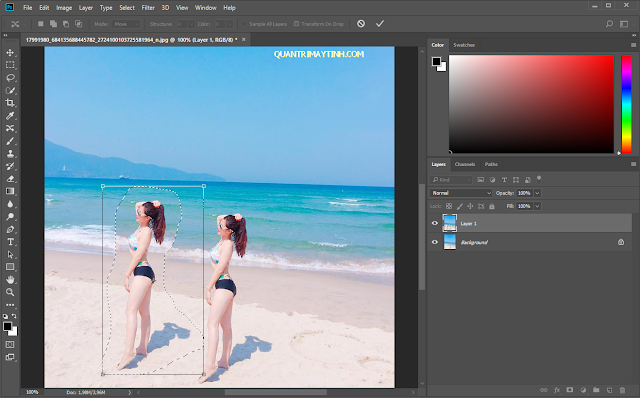
Task: Select the Content-Aware Move tool in toolbox
Action: (10, 128)
